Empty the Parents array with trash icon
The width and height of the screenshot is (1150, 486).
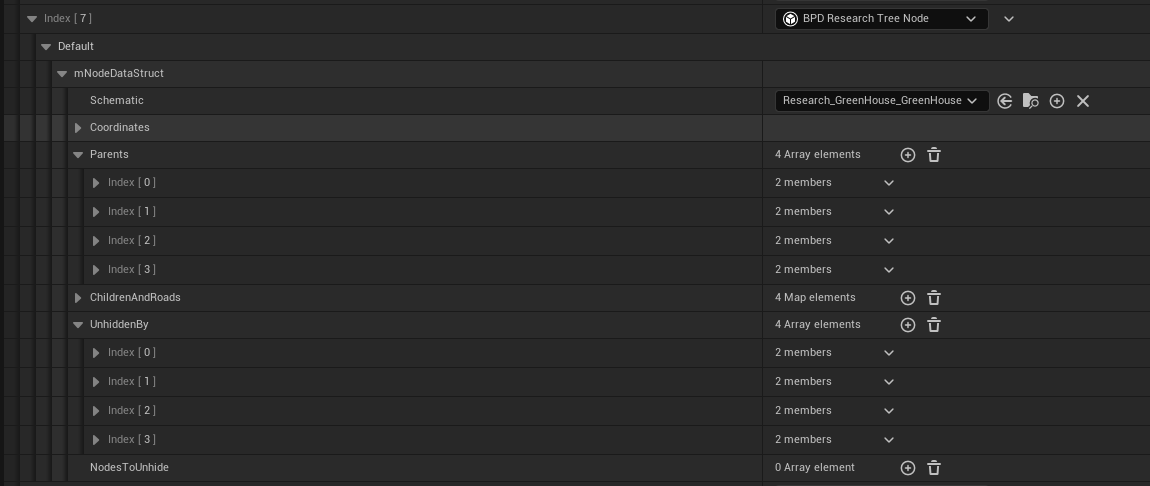(x=934, y=155)
